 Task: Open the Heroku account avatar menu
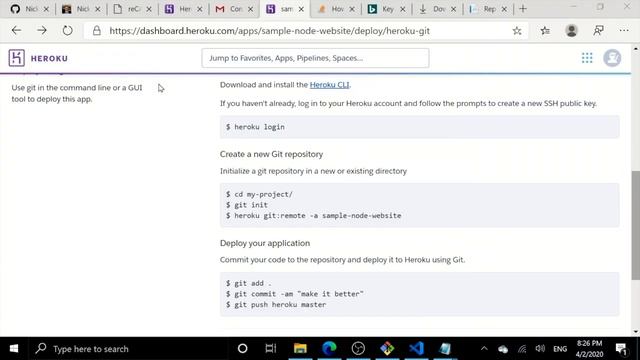coord(612,58)
